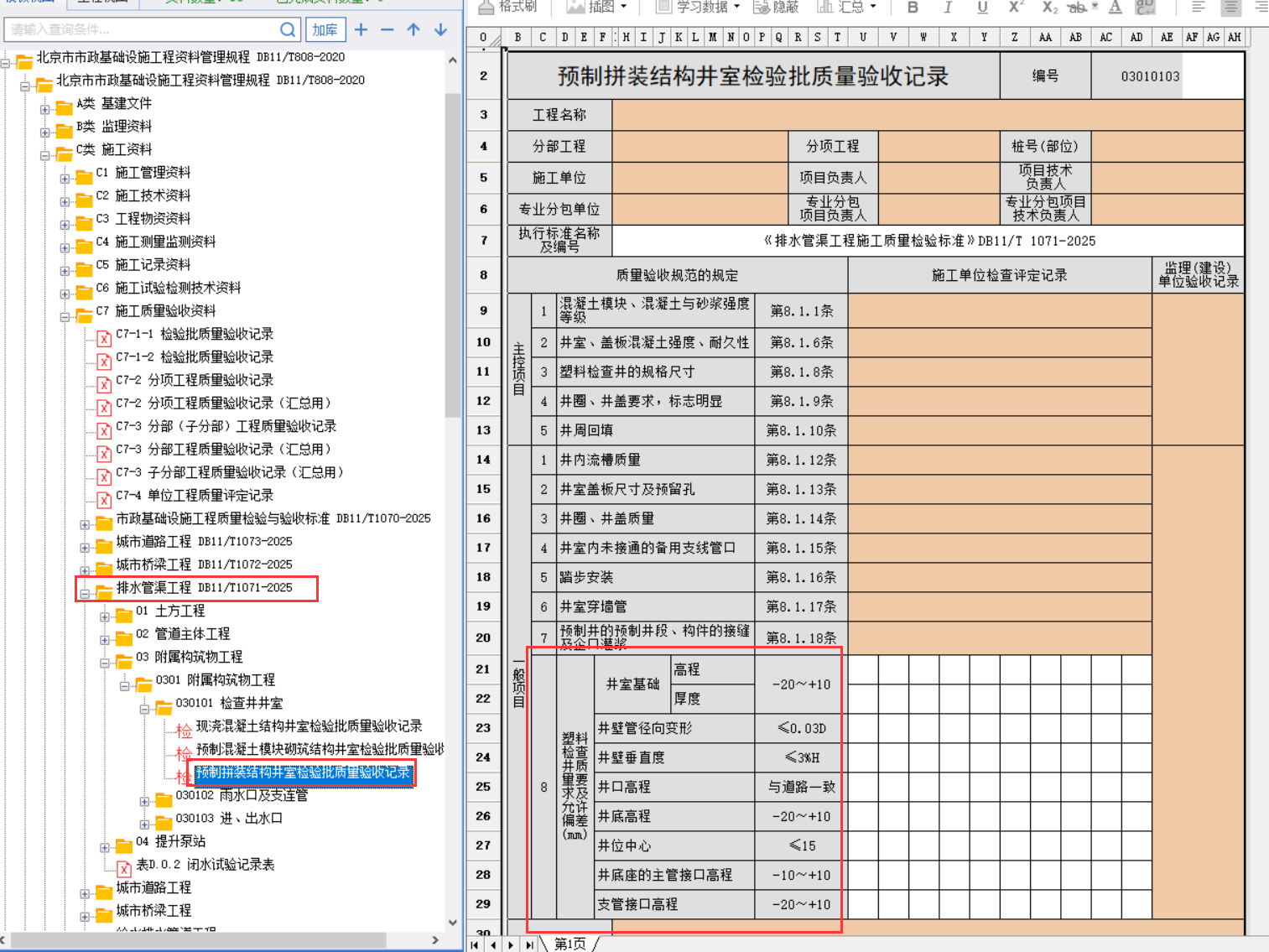Click the 加库 button
Viewport: 1269px width, 952px height.
coord(325,29)
